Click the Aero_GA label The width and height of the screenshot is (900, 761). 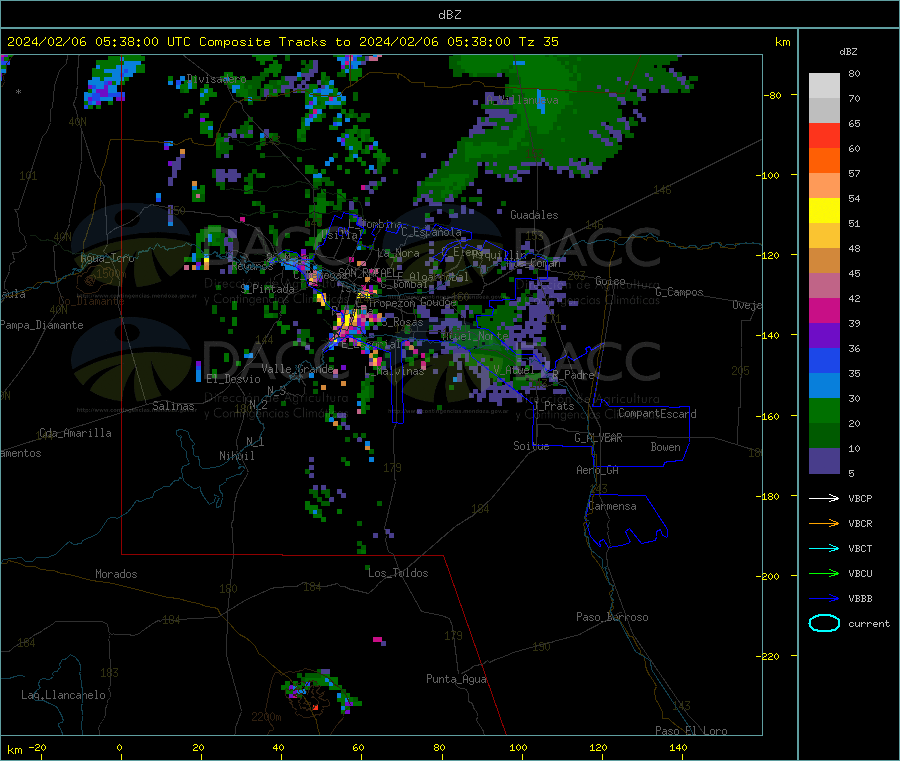tap(597, 470)
